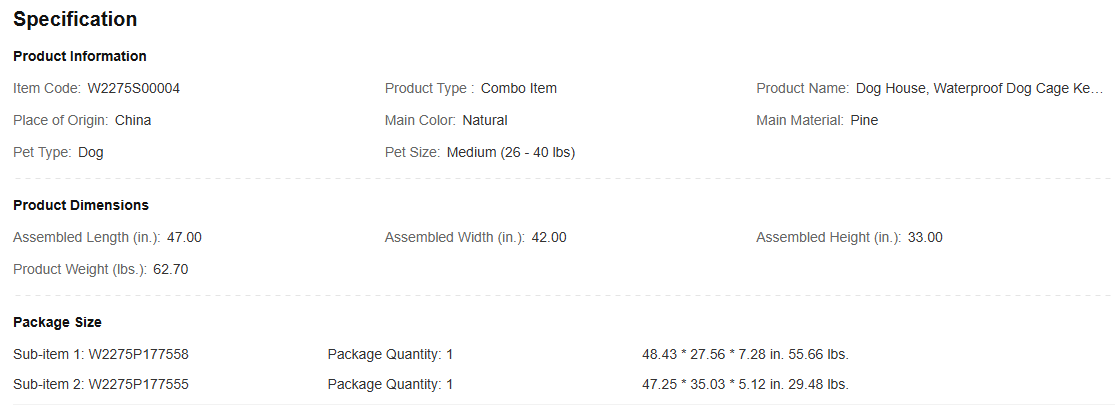The image size is (1115, 405).
Task: Click the Pet Type Dog value
Action: point(90,152)
